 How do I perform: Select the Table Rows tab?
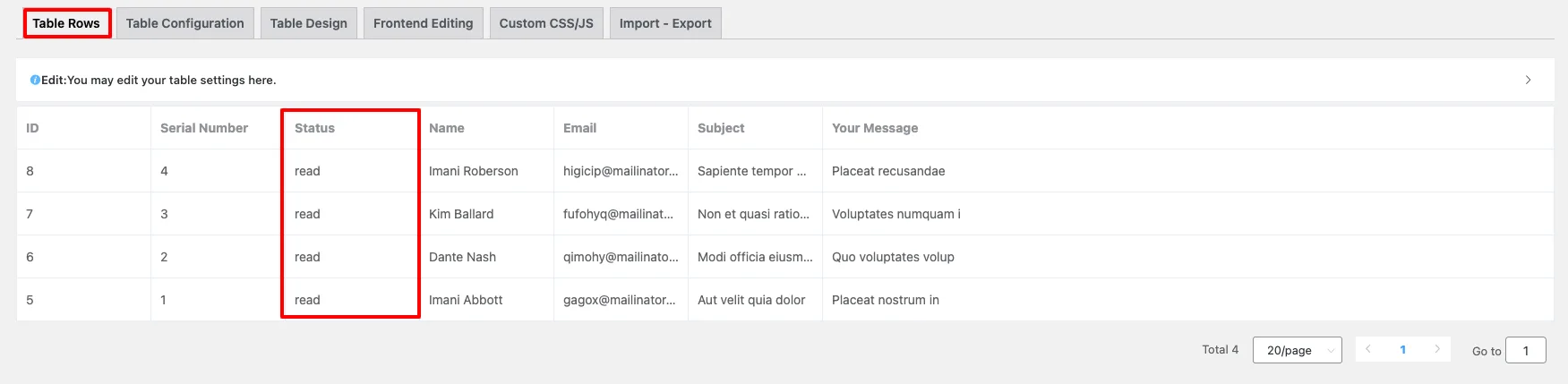click(x=66, y=23)
